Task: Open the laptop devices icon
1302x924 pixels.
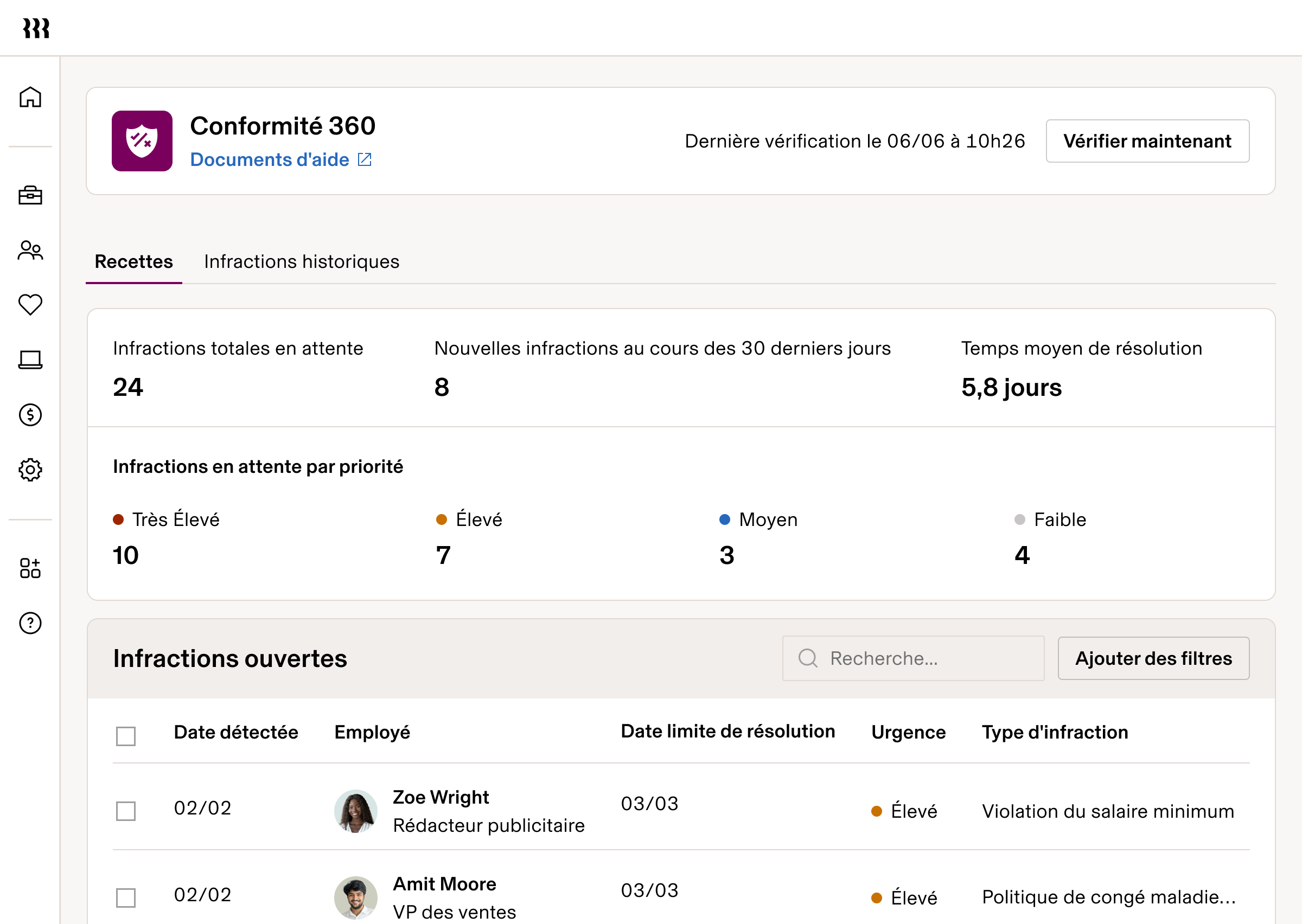Action: 30,360
